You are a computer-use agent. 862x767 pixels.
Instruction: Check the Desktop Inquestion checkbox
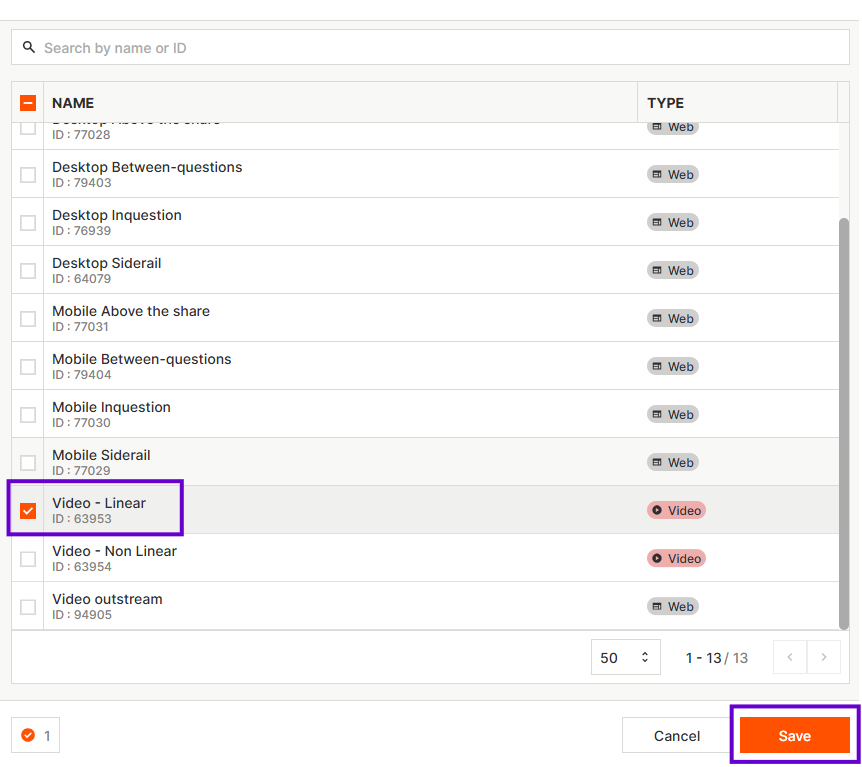[x=27, y=222]
